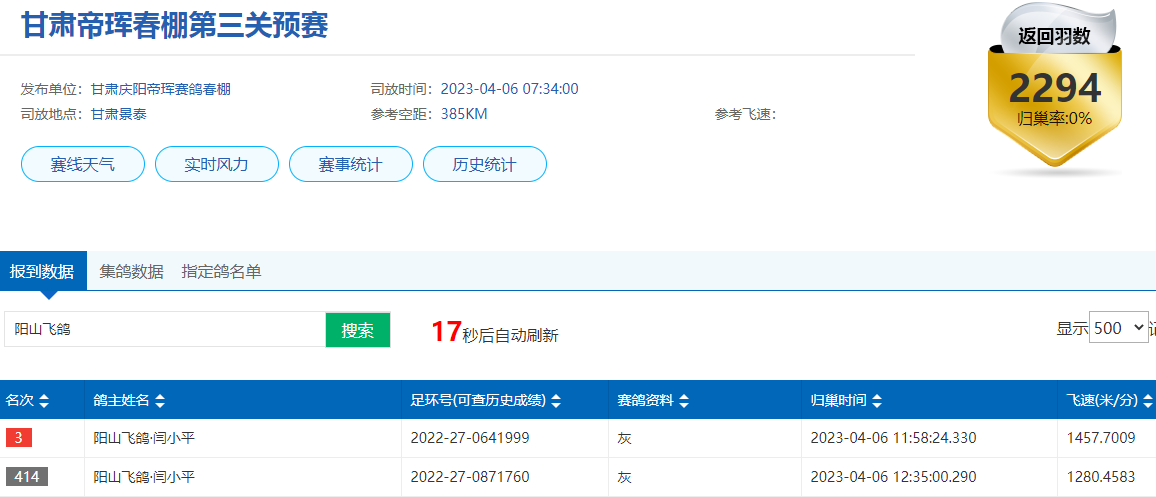Sort by 名次 column arrows
Viewport: 1156px width, 497px height.
click(44, 401)
